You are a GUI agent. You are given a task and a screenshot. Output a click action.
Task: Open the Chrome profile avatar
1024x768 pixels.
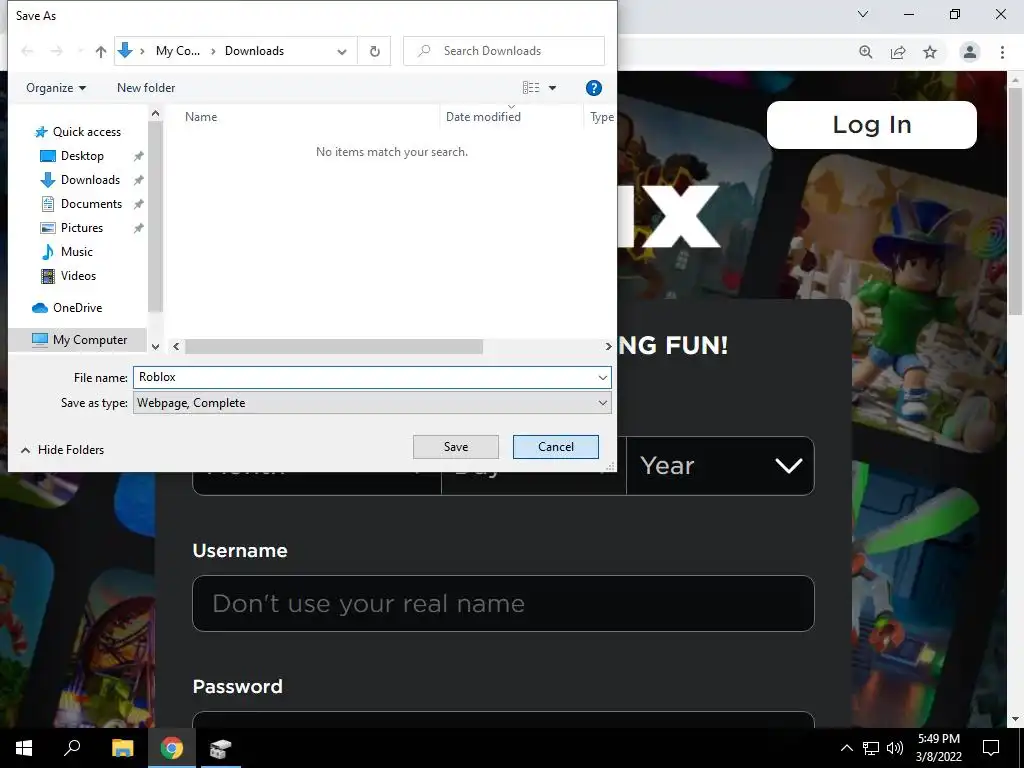(x=969, y=52)
